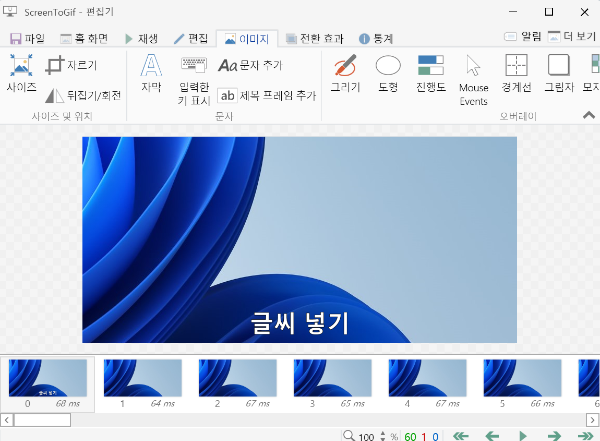Screen dimensions: 600x441
Task: Jump to the first frame
Action: click(x=460, y=436)
